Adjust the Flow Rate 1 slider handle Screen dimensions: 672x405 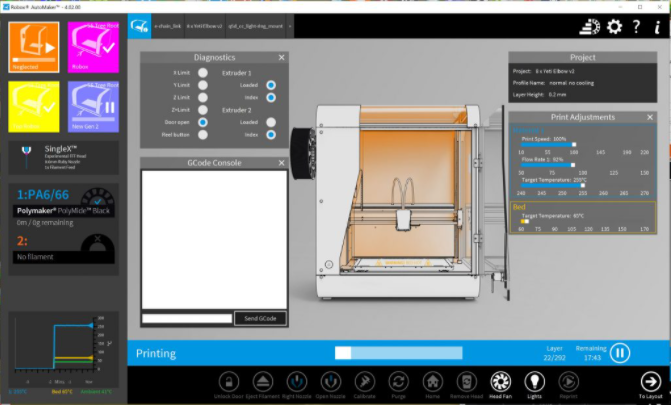click(573, 165)
